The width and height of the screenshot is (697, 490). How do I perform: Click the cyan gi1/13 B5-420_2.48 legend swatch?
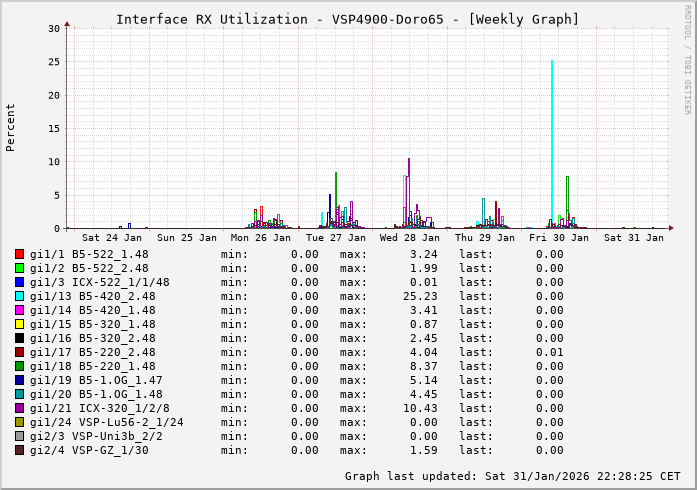pyautogui.click(x=19, y=296)
